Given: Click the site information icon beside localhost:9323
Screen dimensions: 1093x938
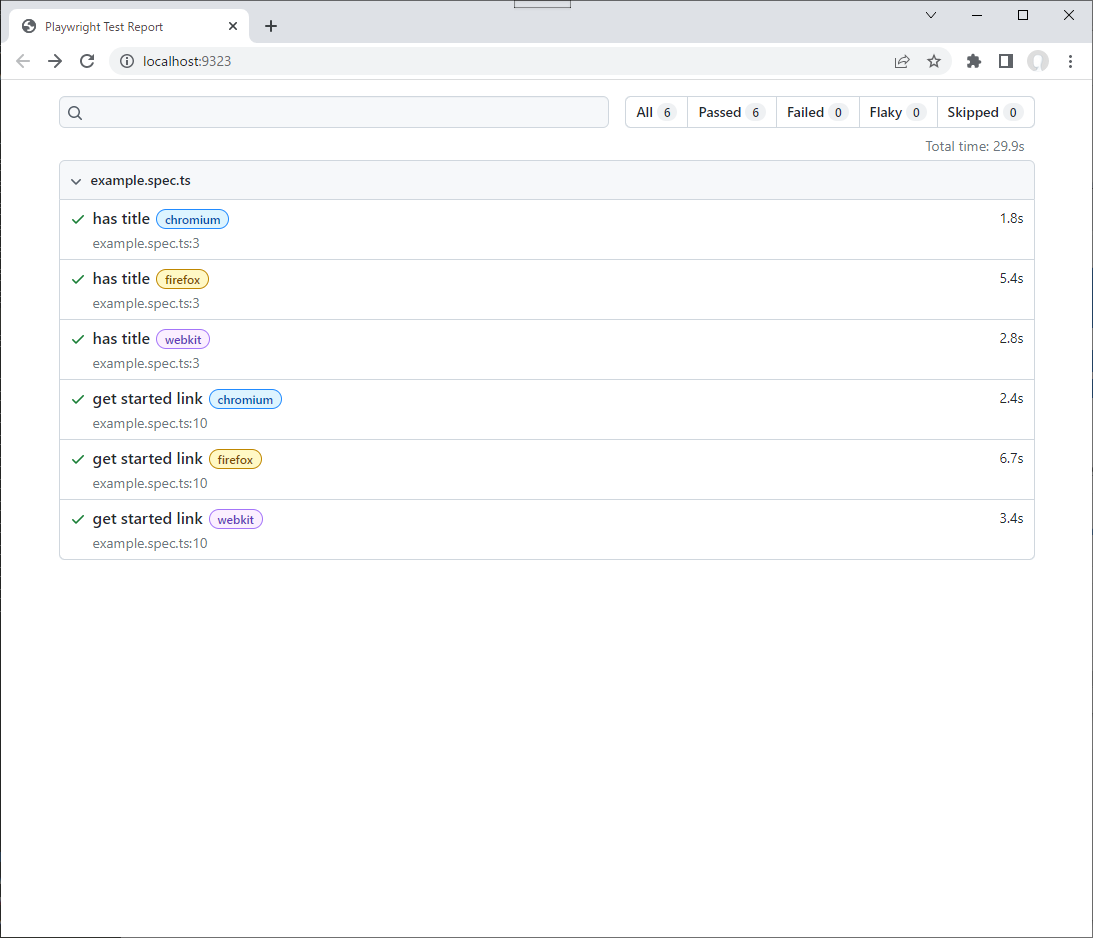Looking at the screenshot, I should [126, 61].
